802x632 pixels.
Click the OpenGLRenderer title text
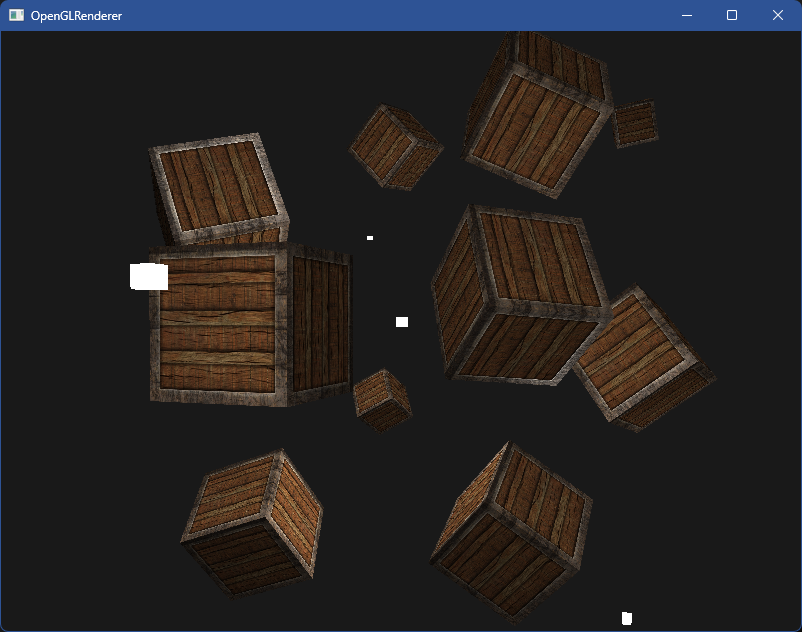[76, 16]
